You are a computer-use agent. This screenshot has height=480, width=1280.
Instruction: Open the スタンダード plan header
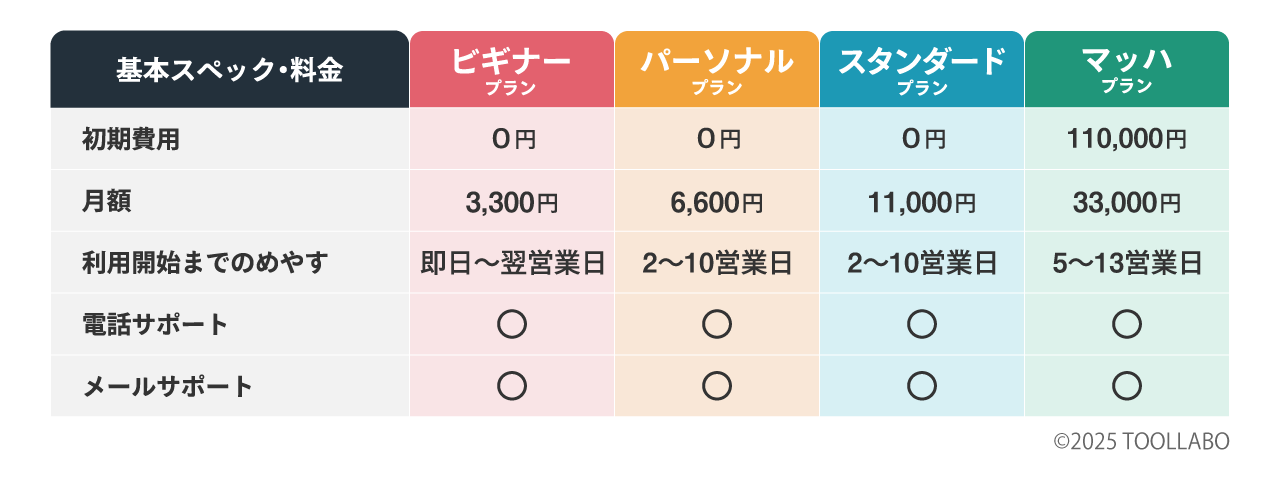click(922, 69)
